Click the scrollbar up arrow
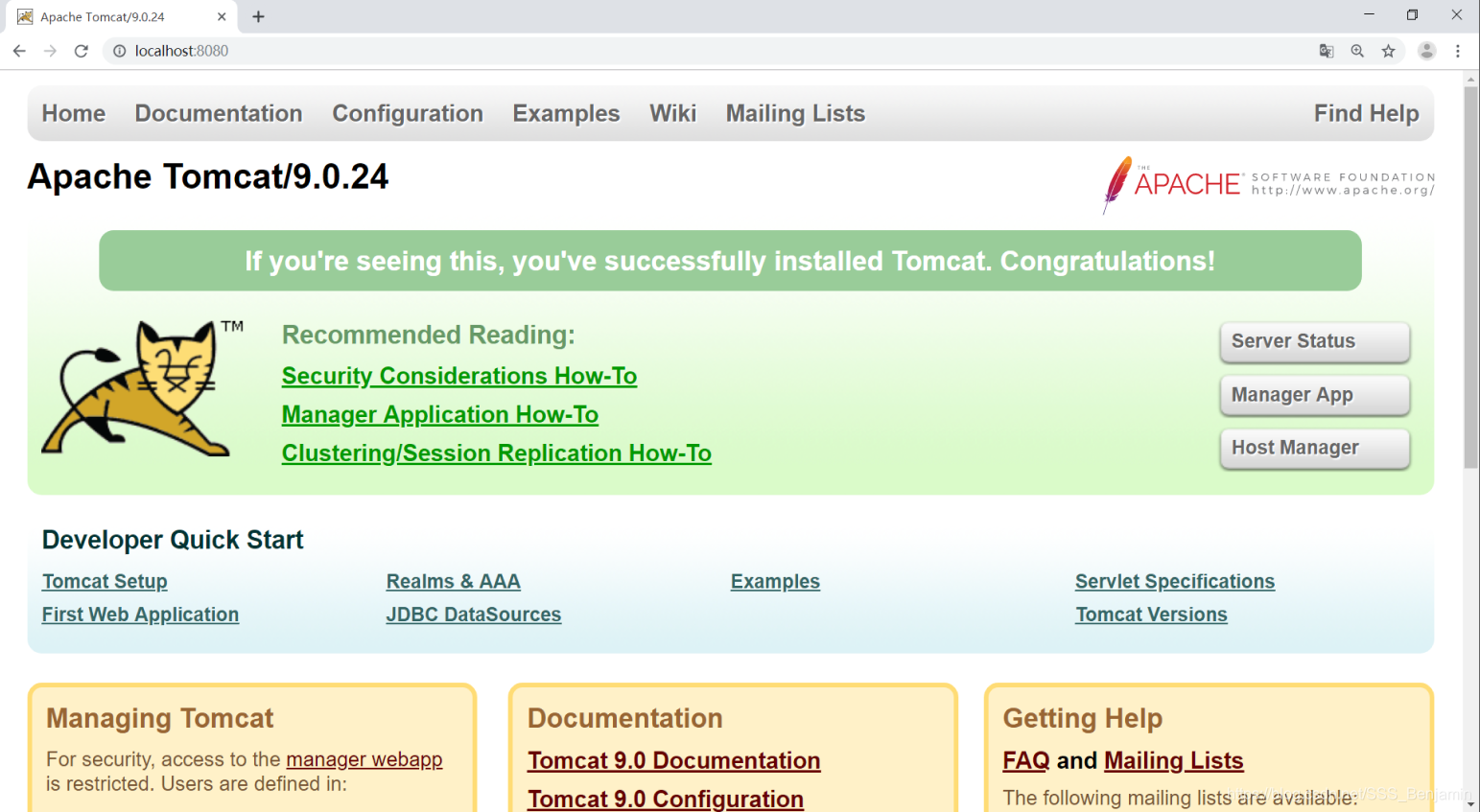 click(1470, 79)
